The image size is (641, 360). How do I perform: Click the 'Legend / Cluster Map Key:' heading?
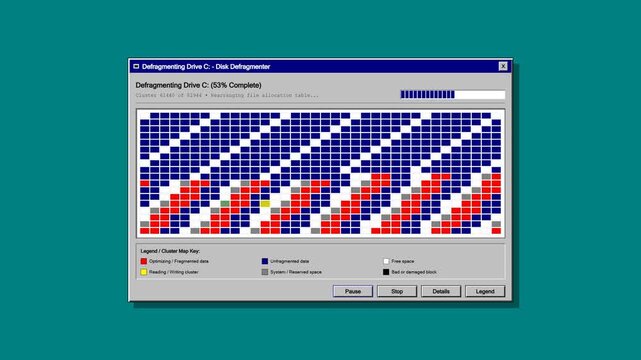tap(170, 251)
